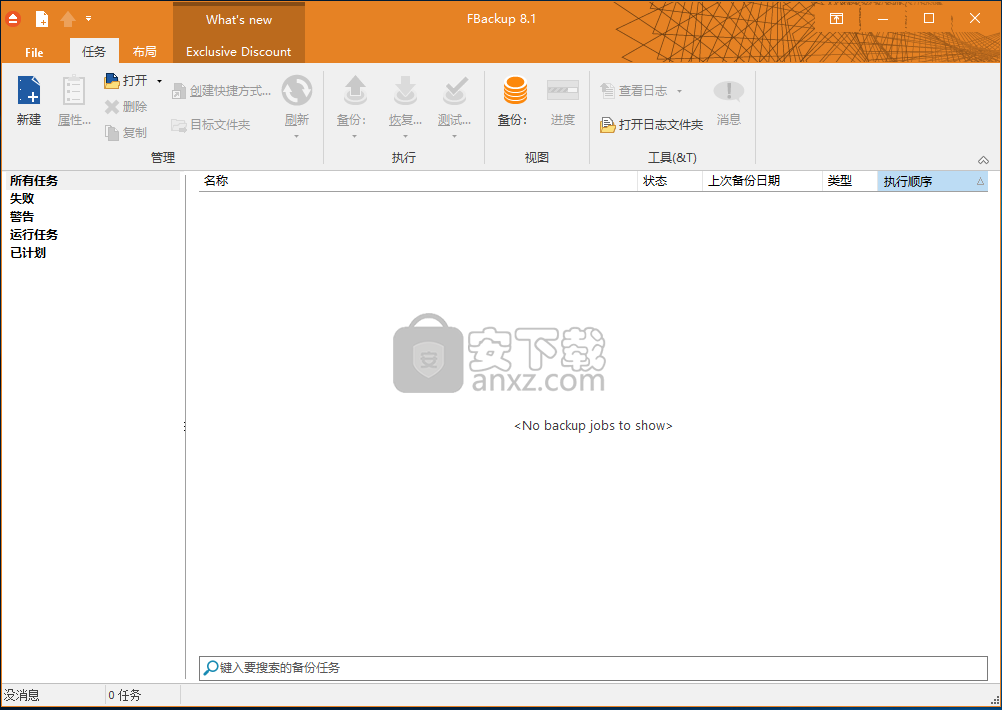The height and width of the screenshot is (710, 1002).
Task: Open the What's new tab
Action: coord(239,20)
